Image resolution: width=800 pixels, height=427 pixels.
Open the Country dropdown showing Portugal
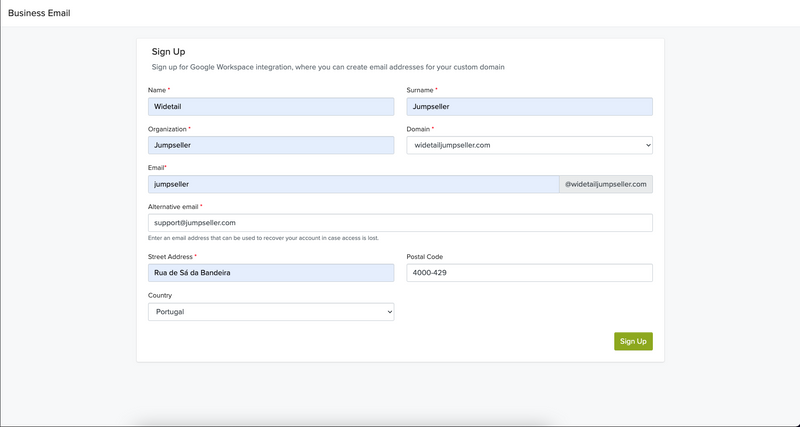point(271,312)
